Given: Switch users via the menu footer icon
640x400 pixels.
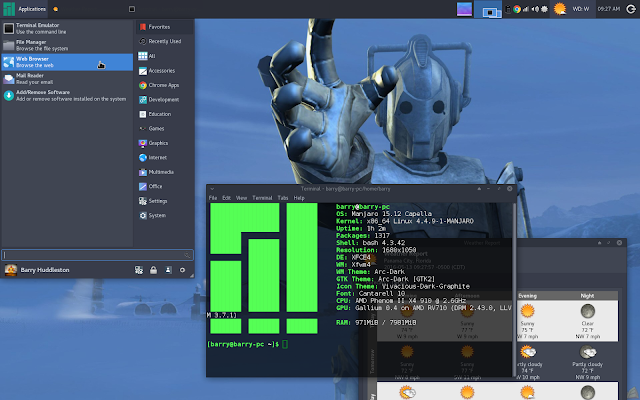Looking at the screenshot, I should point(168,270).
